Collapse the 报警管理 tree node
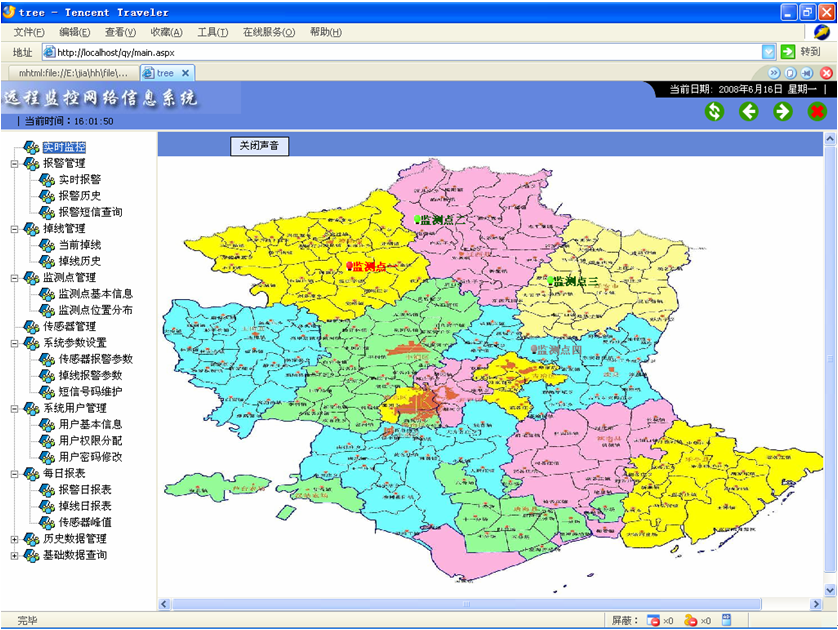Image resolution: width=838 pixels, height=630 pixels. coord(14,163)
